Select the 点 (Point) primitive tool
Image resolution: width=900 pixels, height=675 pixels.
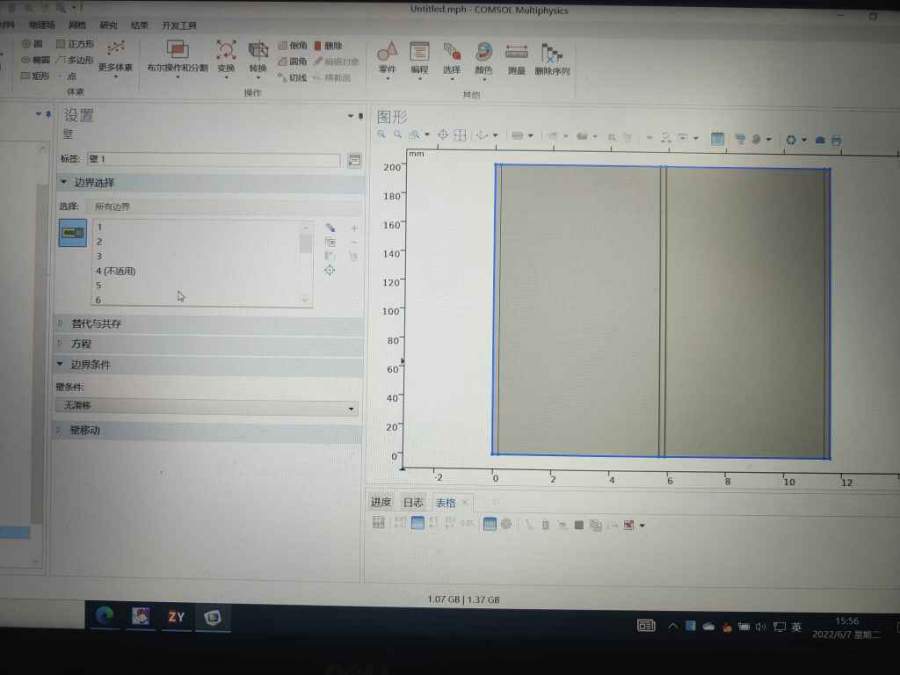click(x=69, y=76)
